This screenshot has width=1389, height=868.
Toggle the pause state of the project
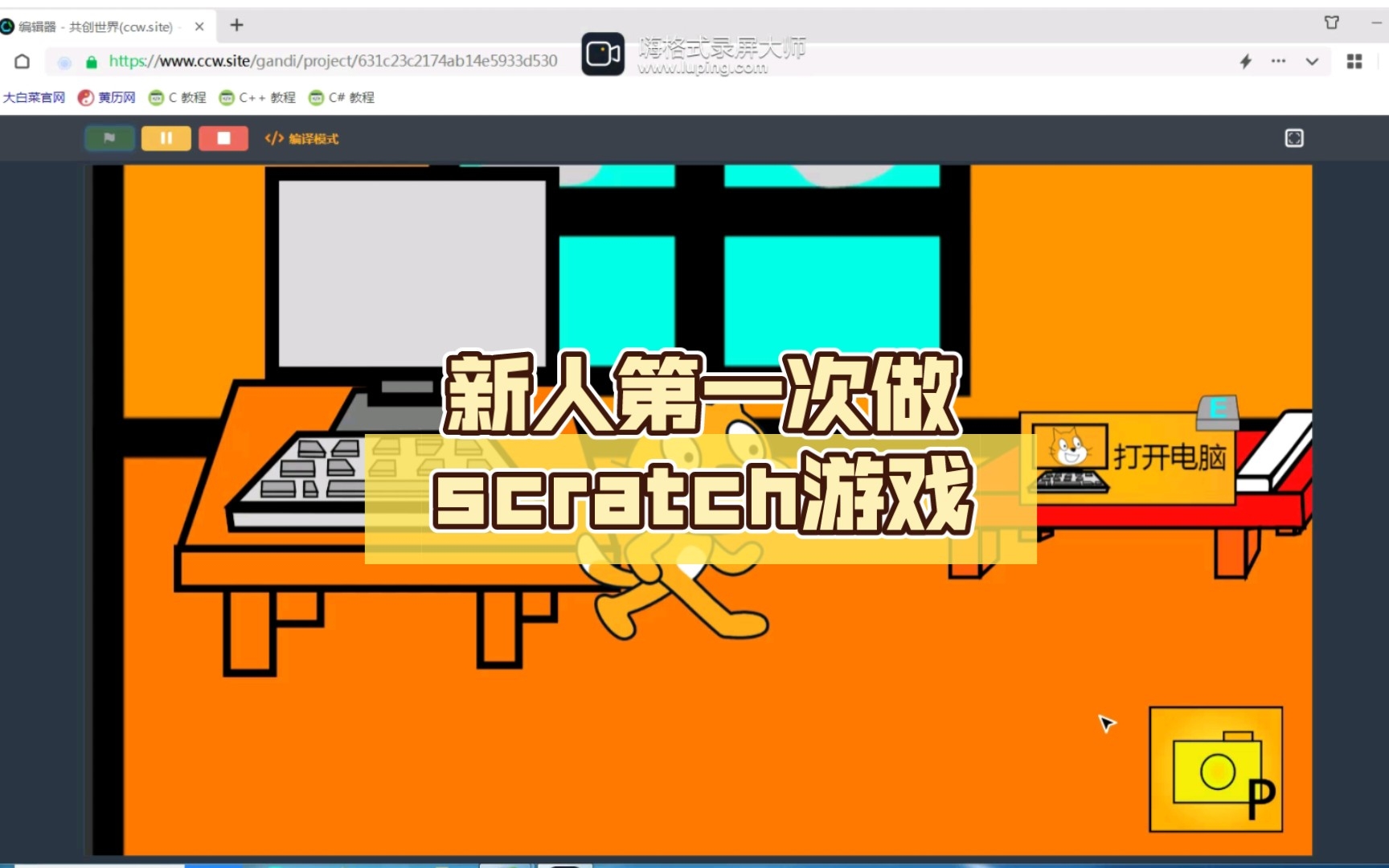tap(166, 137)
